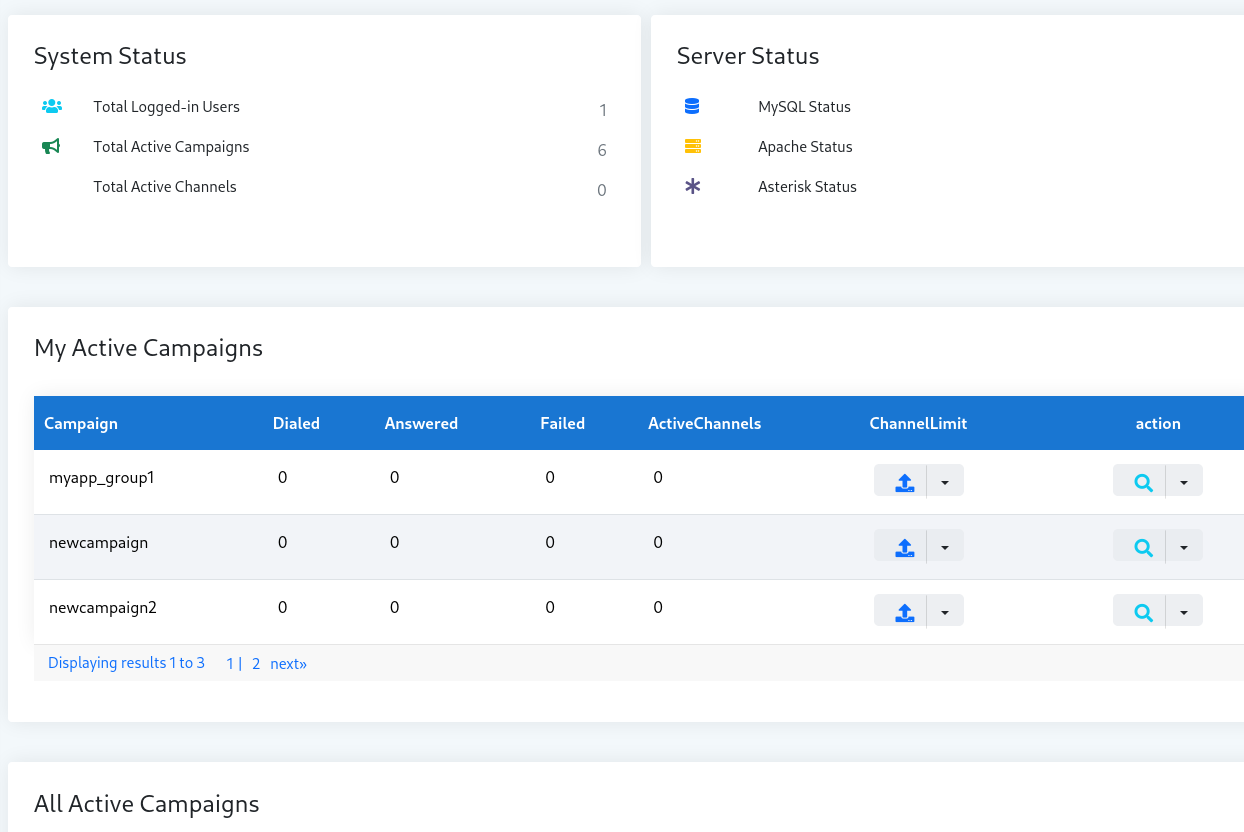Click the Campaign column header
1244x832 pixels.
click(81, 423)
